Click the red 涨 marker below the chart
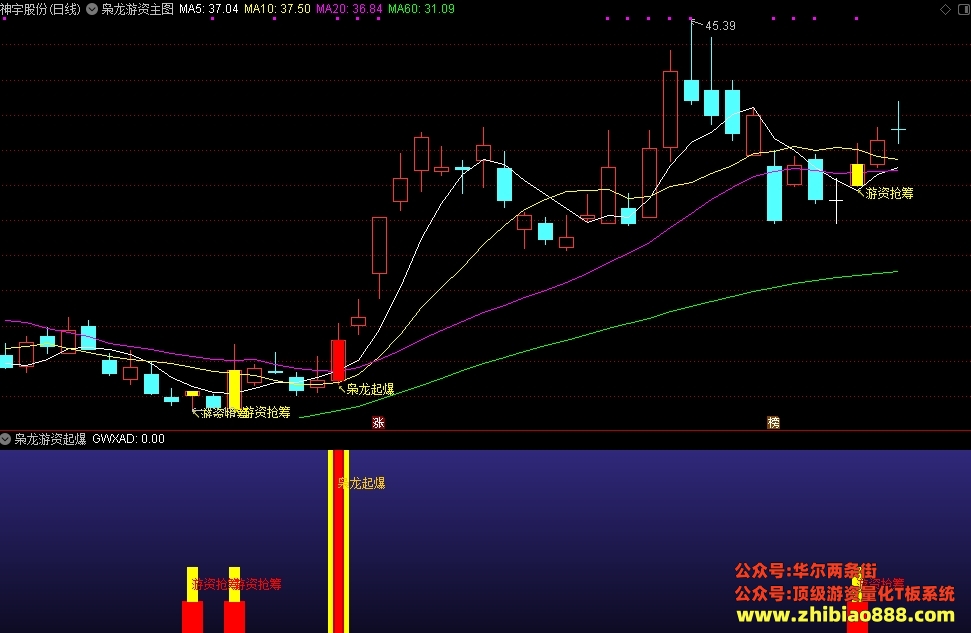This screenshot has height=633, width=971. coord(378,422)
